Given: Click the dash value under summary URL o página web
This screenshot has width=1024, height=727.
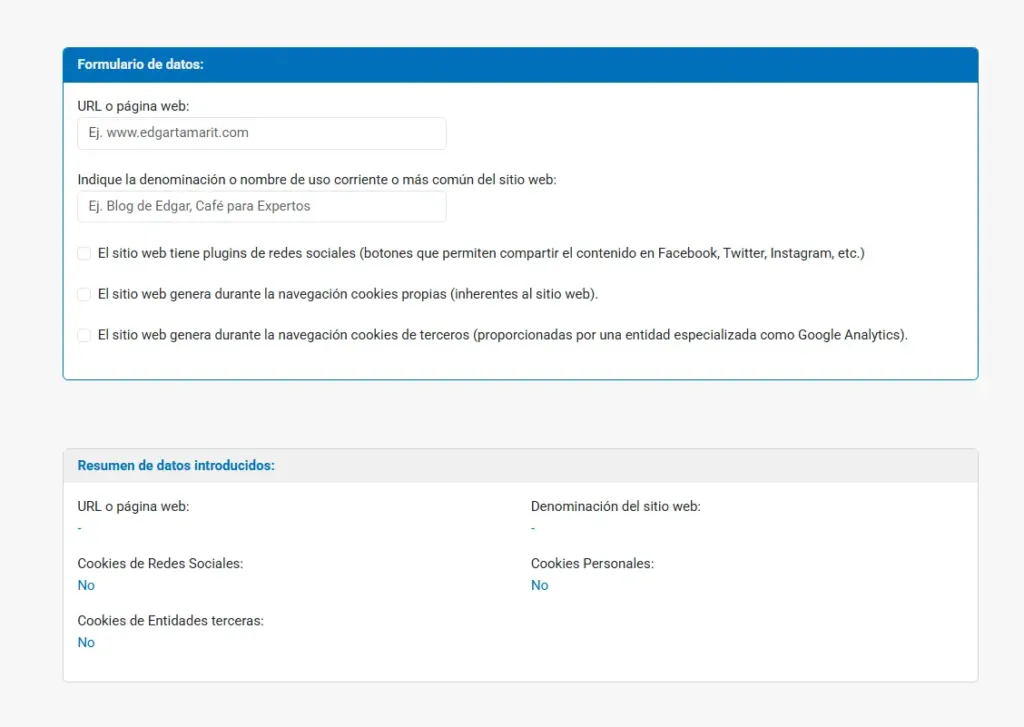Looking at the screenshot, I should (80, 528).
